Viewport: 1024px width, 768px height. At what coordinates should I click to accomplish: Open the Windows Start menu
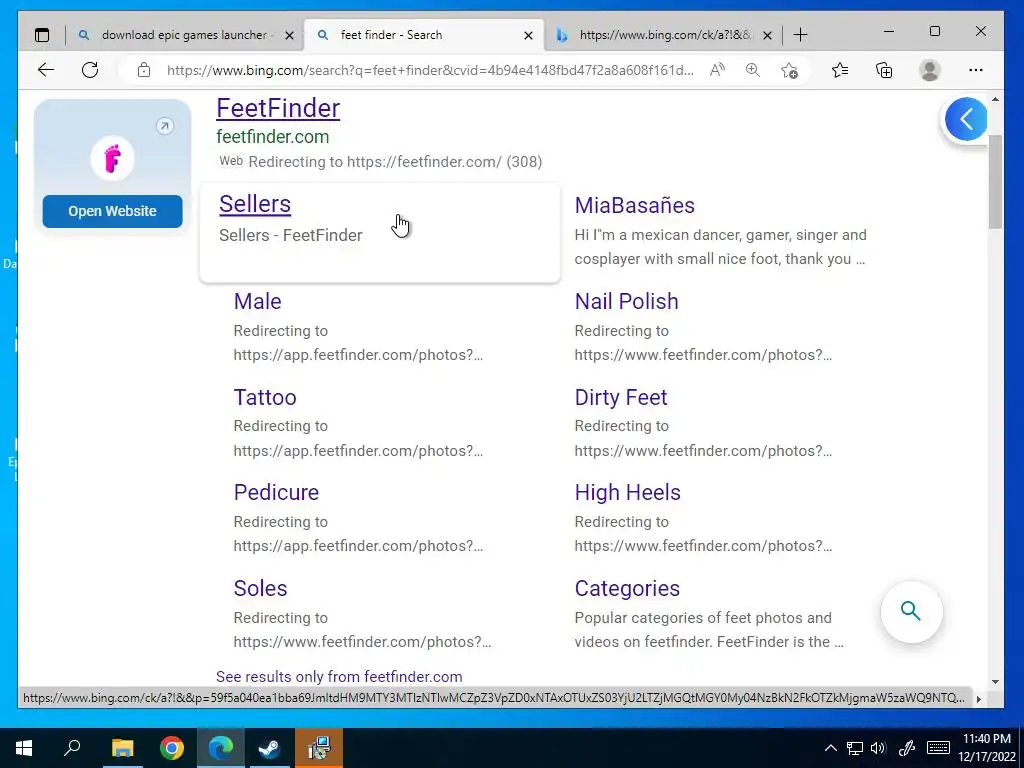24,748
